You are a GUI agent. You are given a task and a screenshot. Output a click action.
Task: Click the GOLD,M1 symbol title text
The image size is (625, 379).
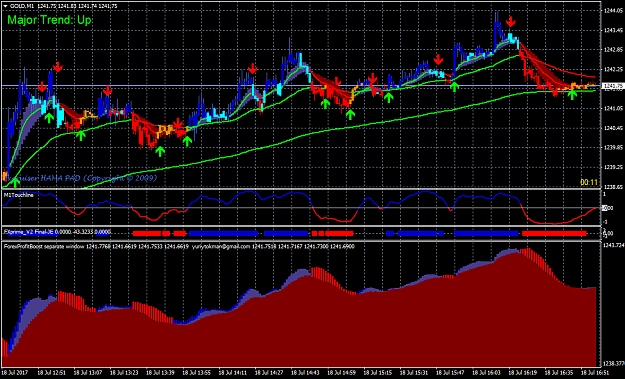21,6
